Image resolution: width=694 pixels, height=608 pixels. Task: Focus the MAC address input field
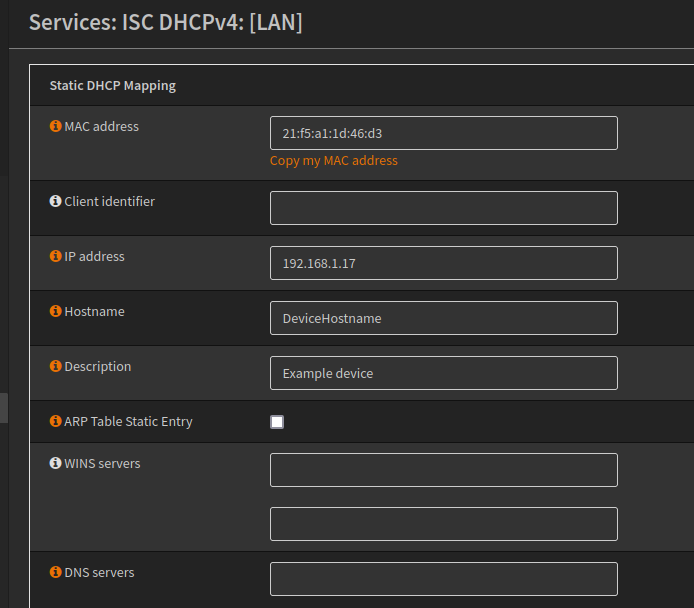coord(444,133)
